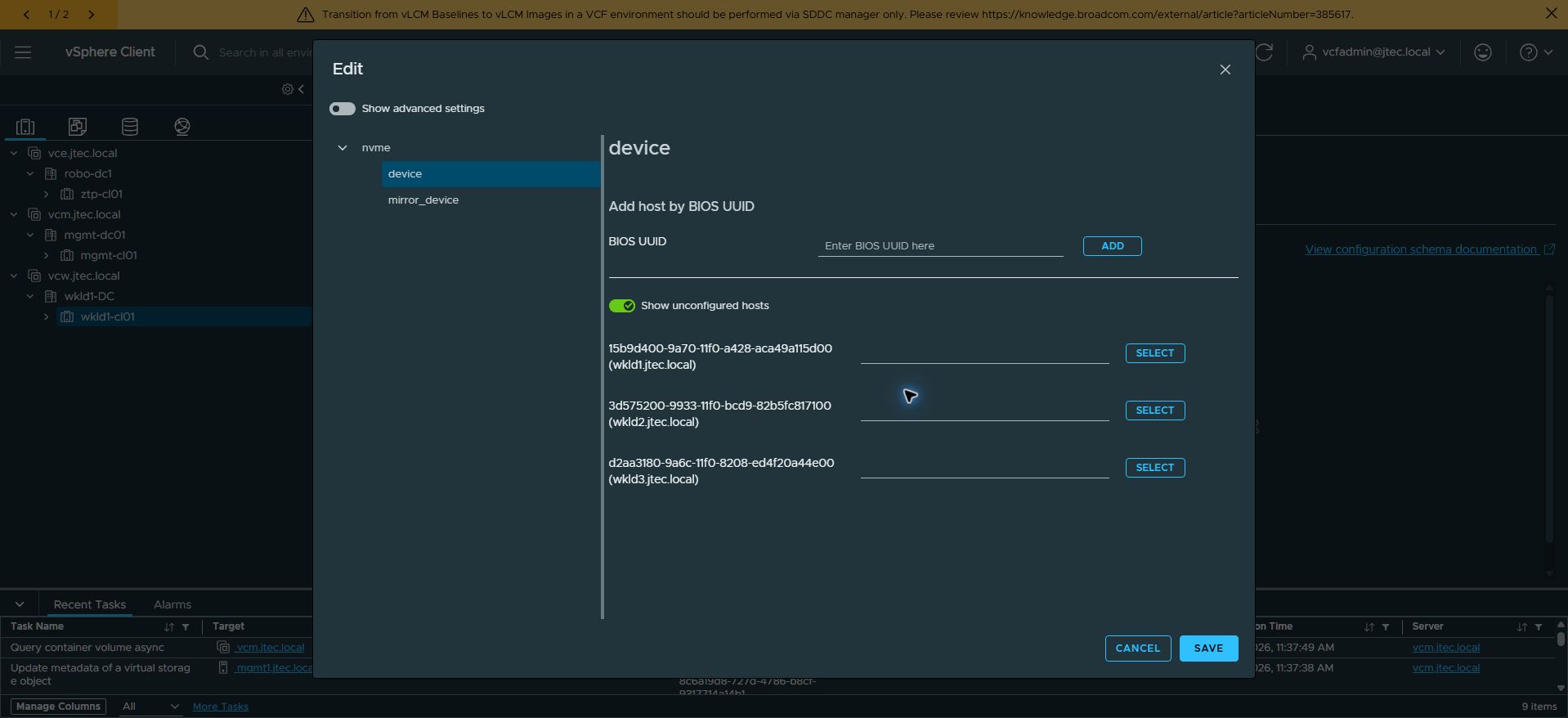Click the BIOS UUID input field
1568x718 pixels.
point(940,246)
